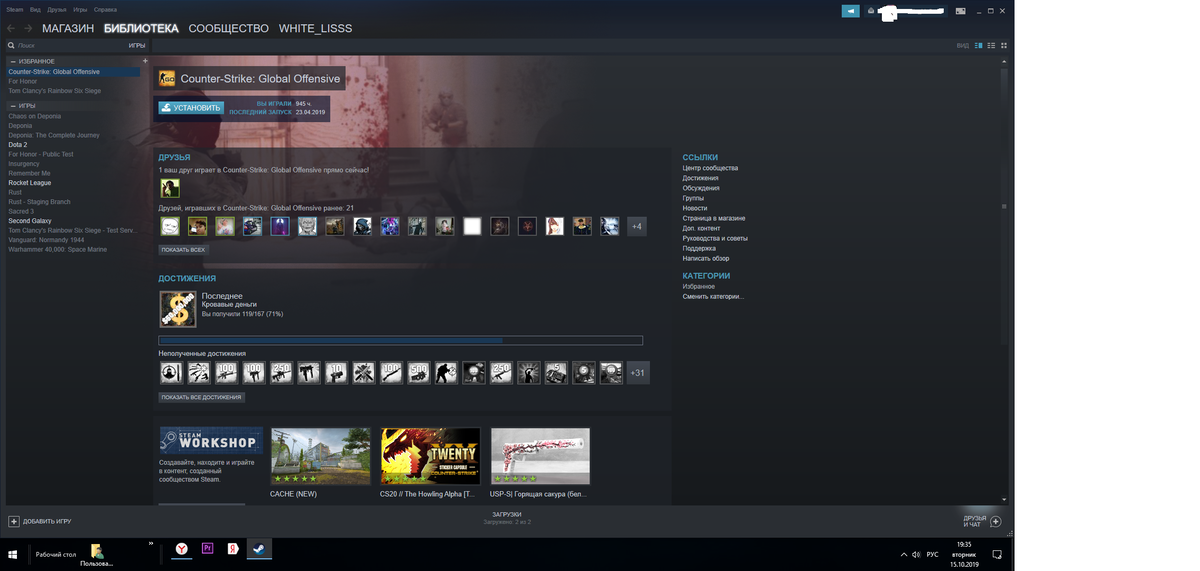
Task: Open Достижения link in ССЫЛКИ
Action: 700,178
